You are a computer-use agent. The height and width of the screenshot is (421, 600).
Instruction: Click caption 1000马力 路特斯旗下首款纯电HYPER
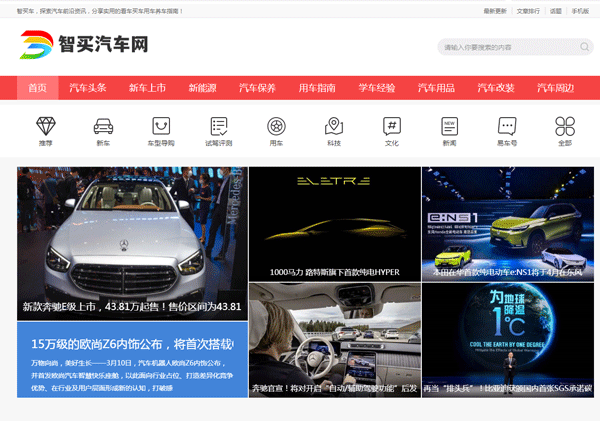(335, 272)
